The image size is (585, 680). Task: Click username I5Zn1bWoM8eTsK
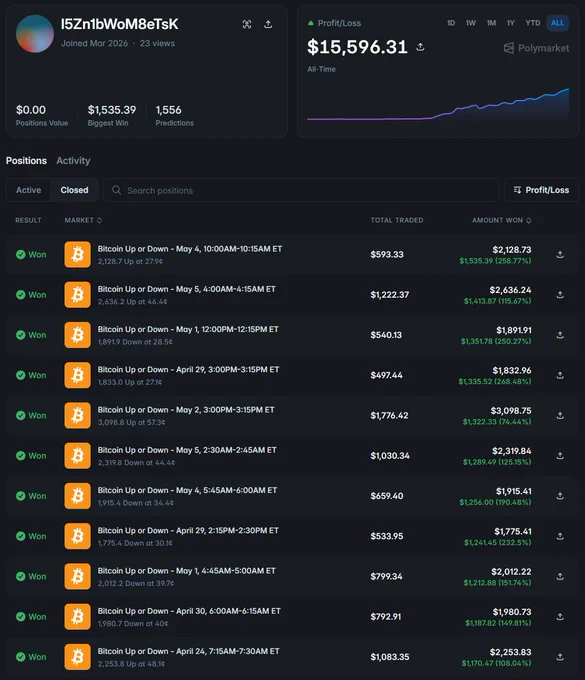(119, 24)
